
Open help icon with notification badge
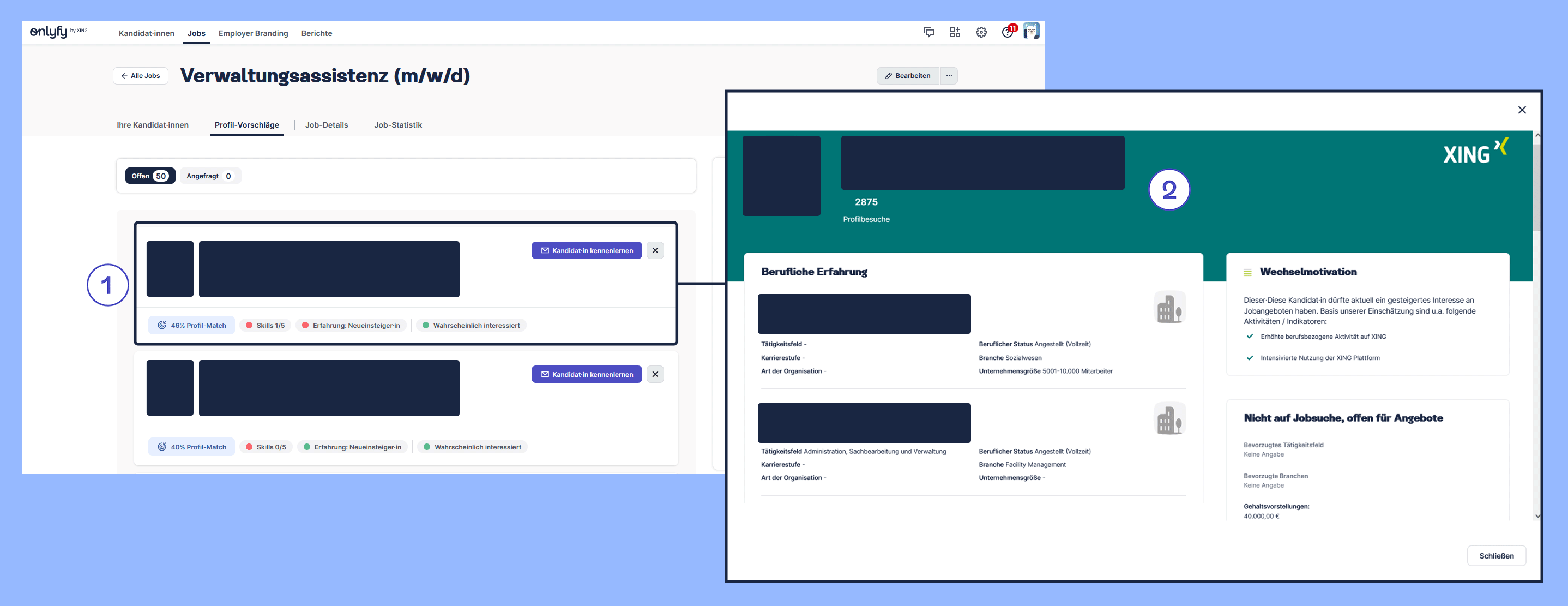click(x=1007, y=32)
